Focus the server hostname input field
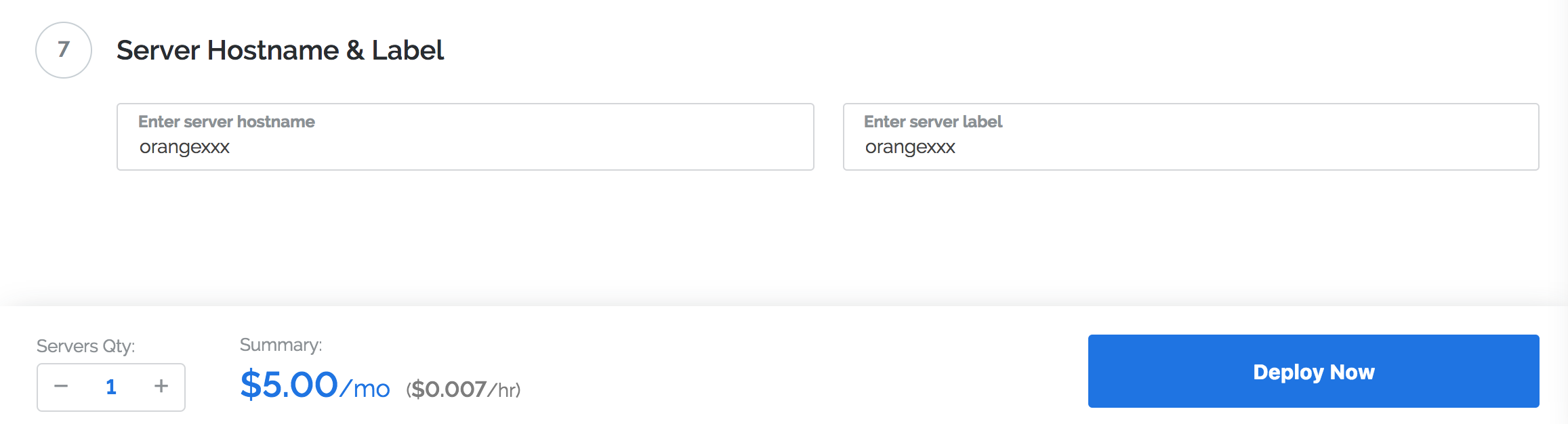 [x=466, y=137]
